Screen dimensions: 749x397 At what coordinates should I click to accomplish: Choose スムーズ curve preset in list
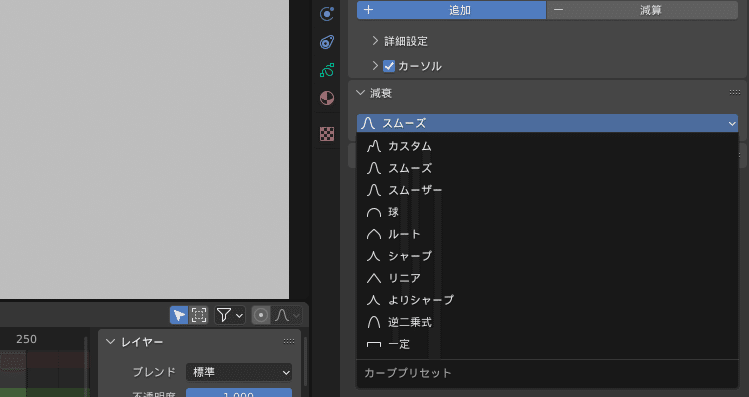[547, 168]
